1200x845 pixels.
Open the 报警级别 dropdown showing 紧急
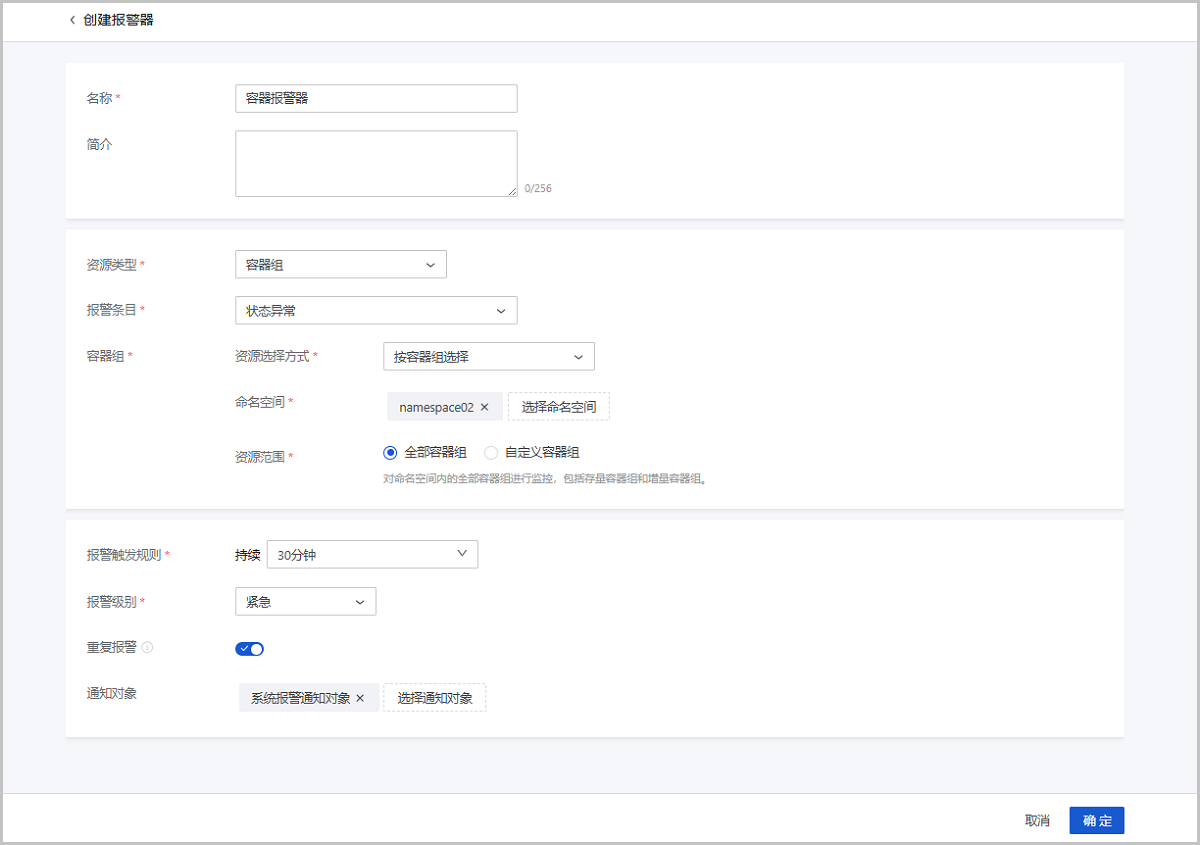pos(305,601)
